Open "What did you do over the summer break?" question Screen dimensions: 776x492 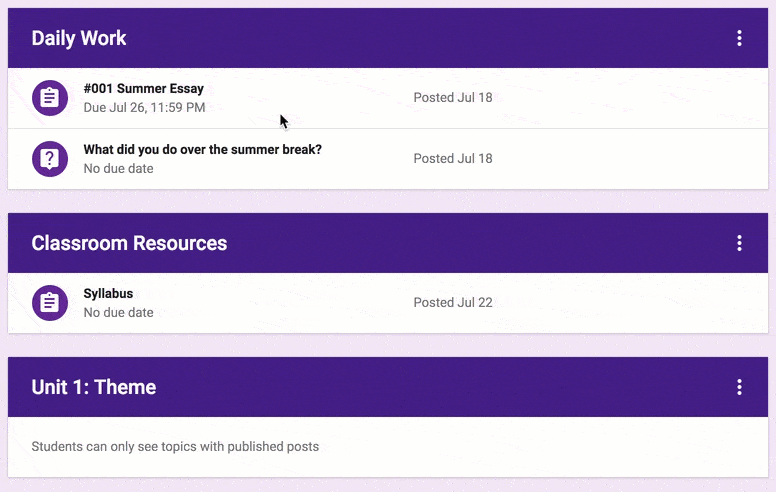point(202,149)
